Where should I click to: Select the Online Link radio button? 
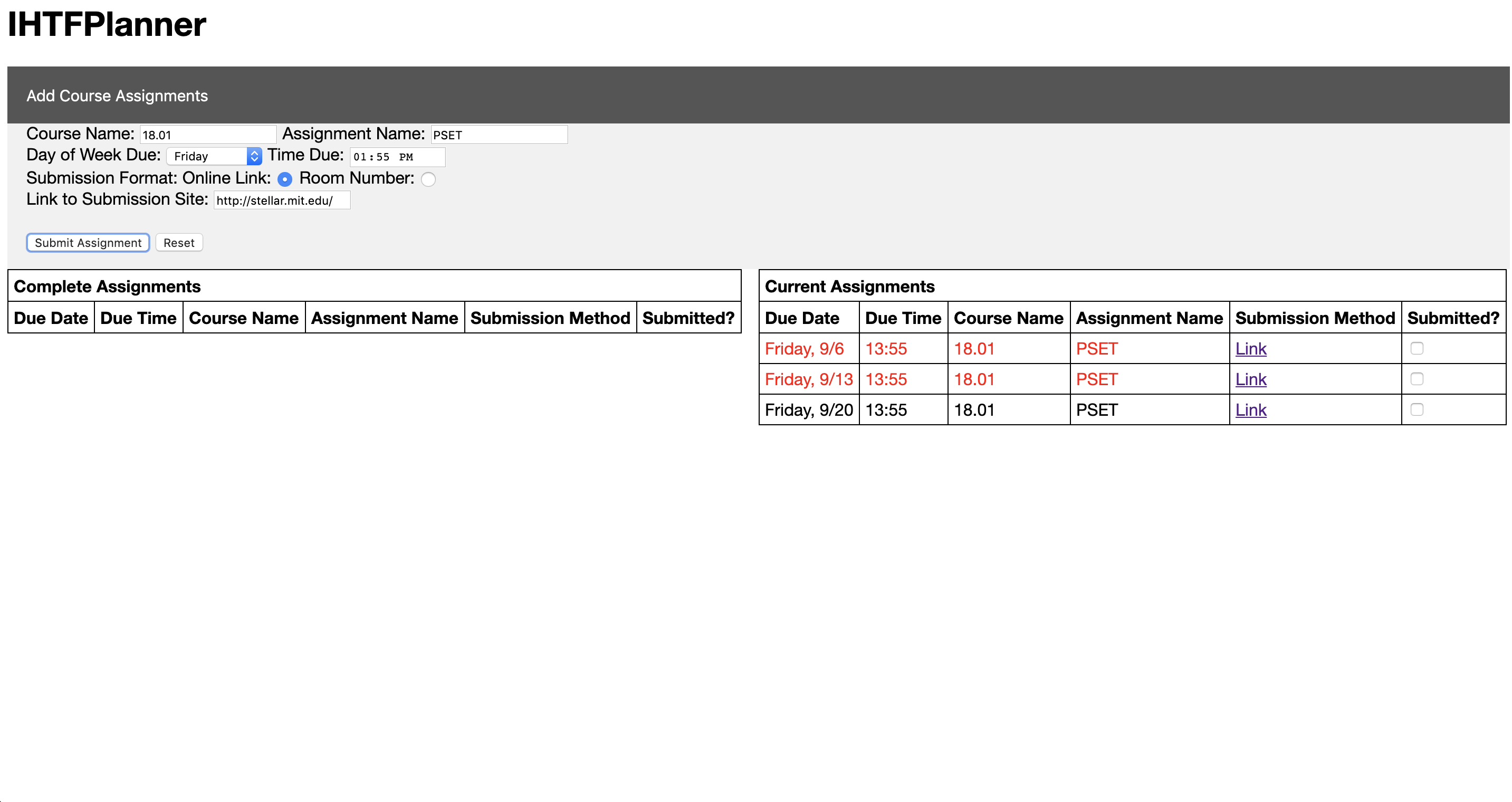point(285,179)
